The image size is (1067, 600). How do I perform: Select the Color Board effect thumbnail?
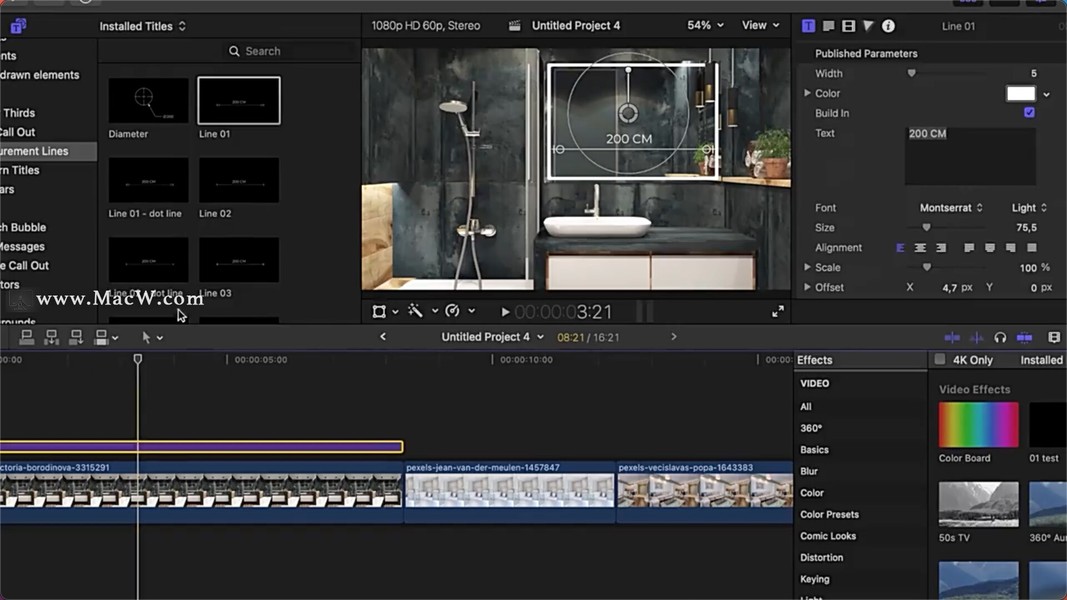click(x=979, y=424)
